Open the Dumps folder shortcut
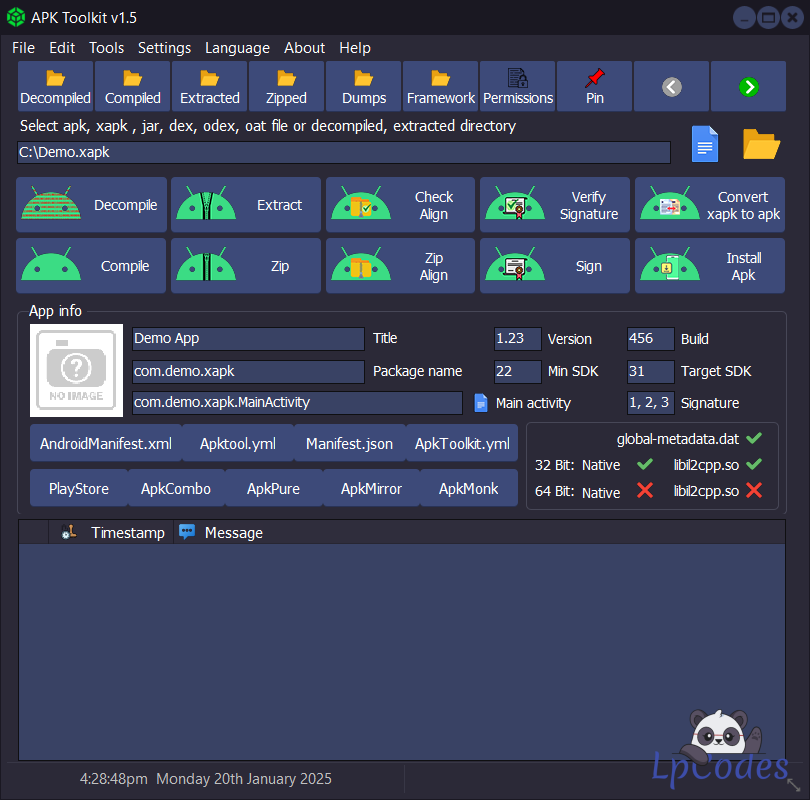Image resolution: width=810 pixels, height=800 pixels. [x=364, y=86]
